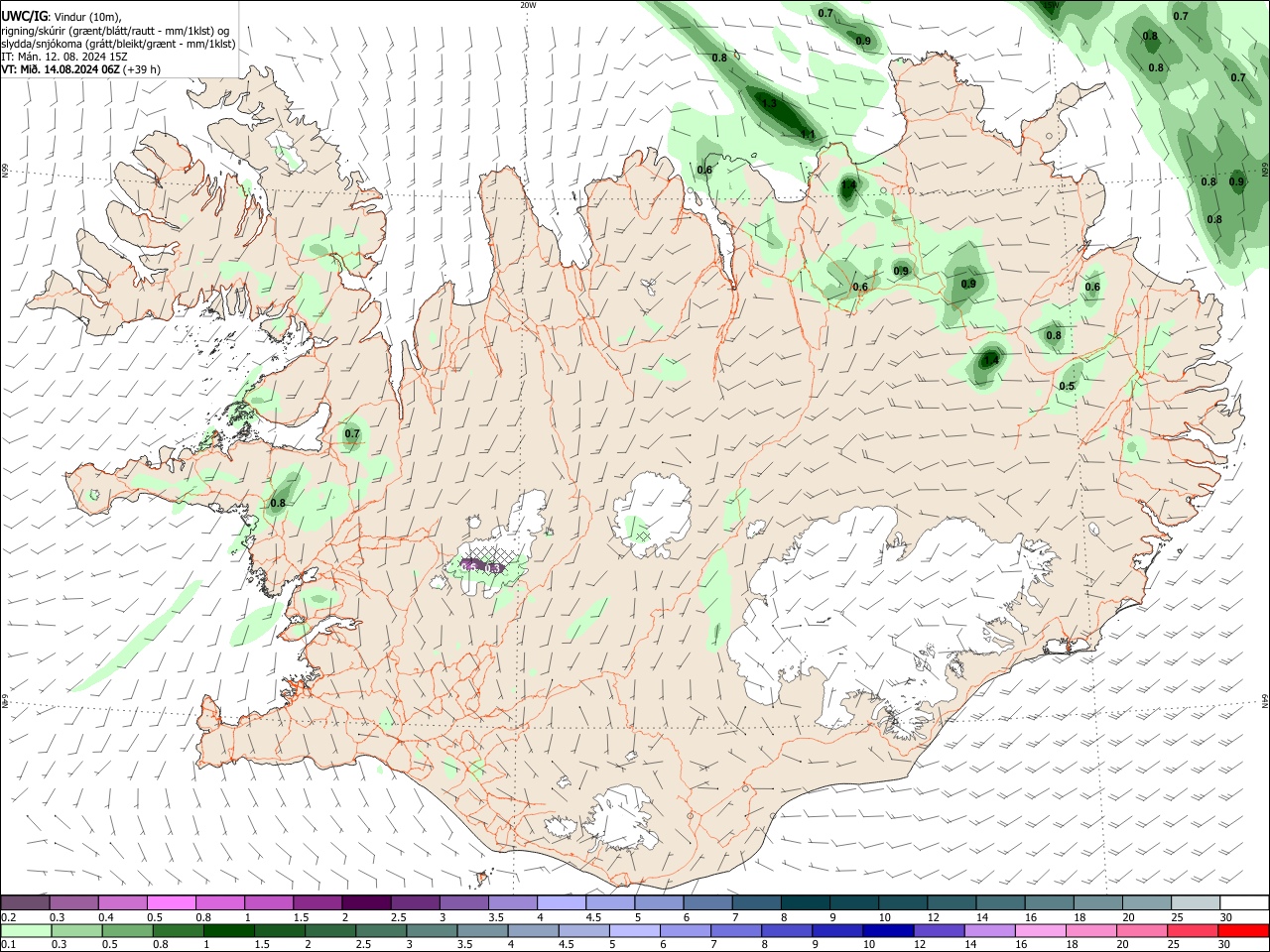Click the cross-hatched area on Hofsjökull glacier
The image size is (1270, 952).
[x=642, y=535]
